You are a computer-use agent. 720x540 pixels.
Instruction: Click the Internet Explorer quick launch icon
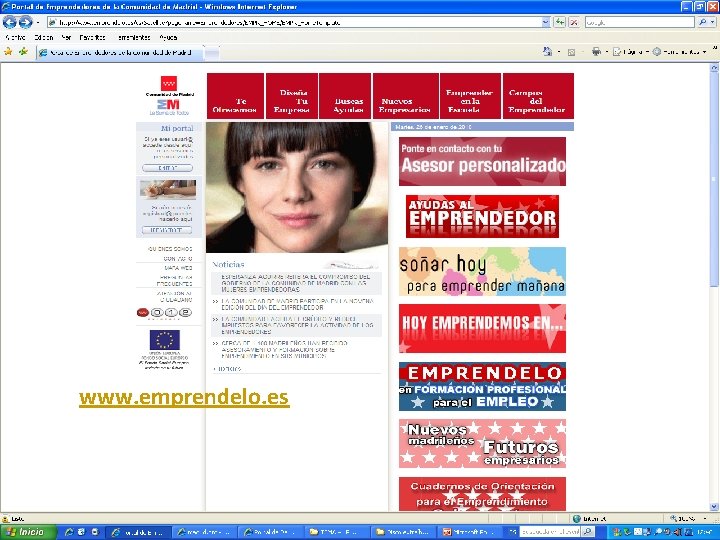(69, 532)
